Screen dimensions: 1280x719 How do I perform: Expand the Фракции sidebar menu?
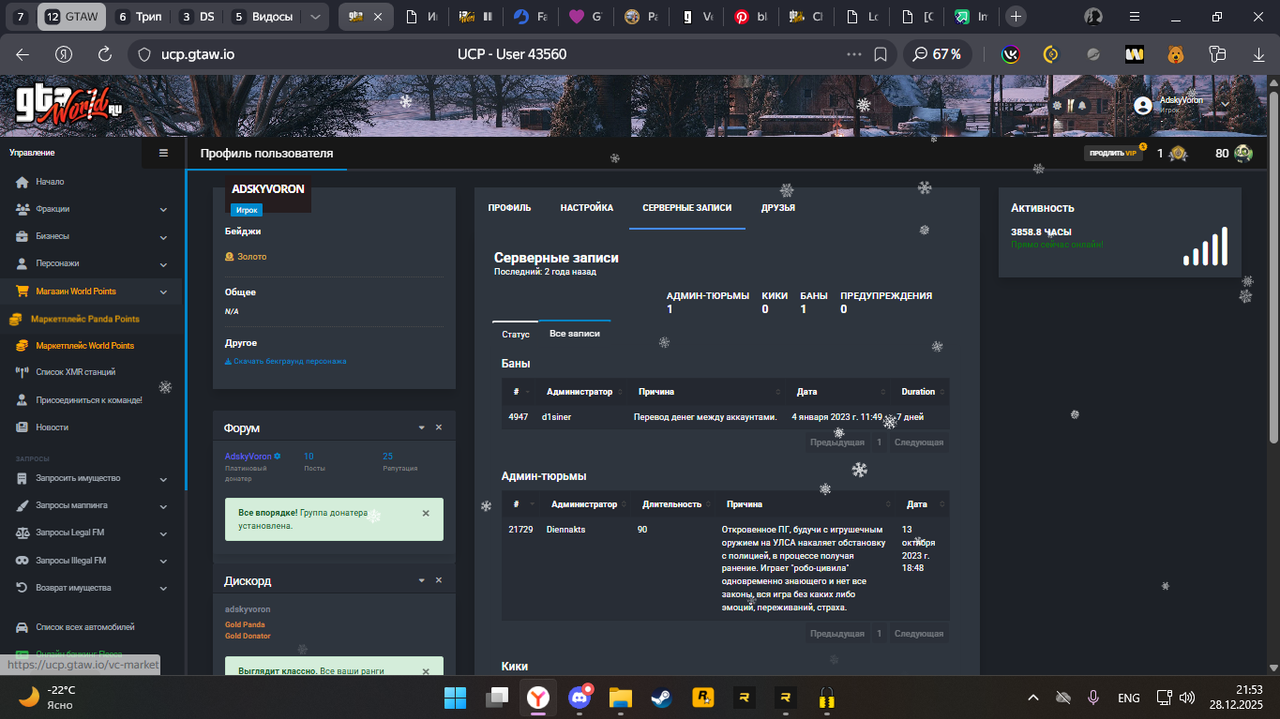92,209
